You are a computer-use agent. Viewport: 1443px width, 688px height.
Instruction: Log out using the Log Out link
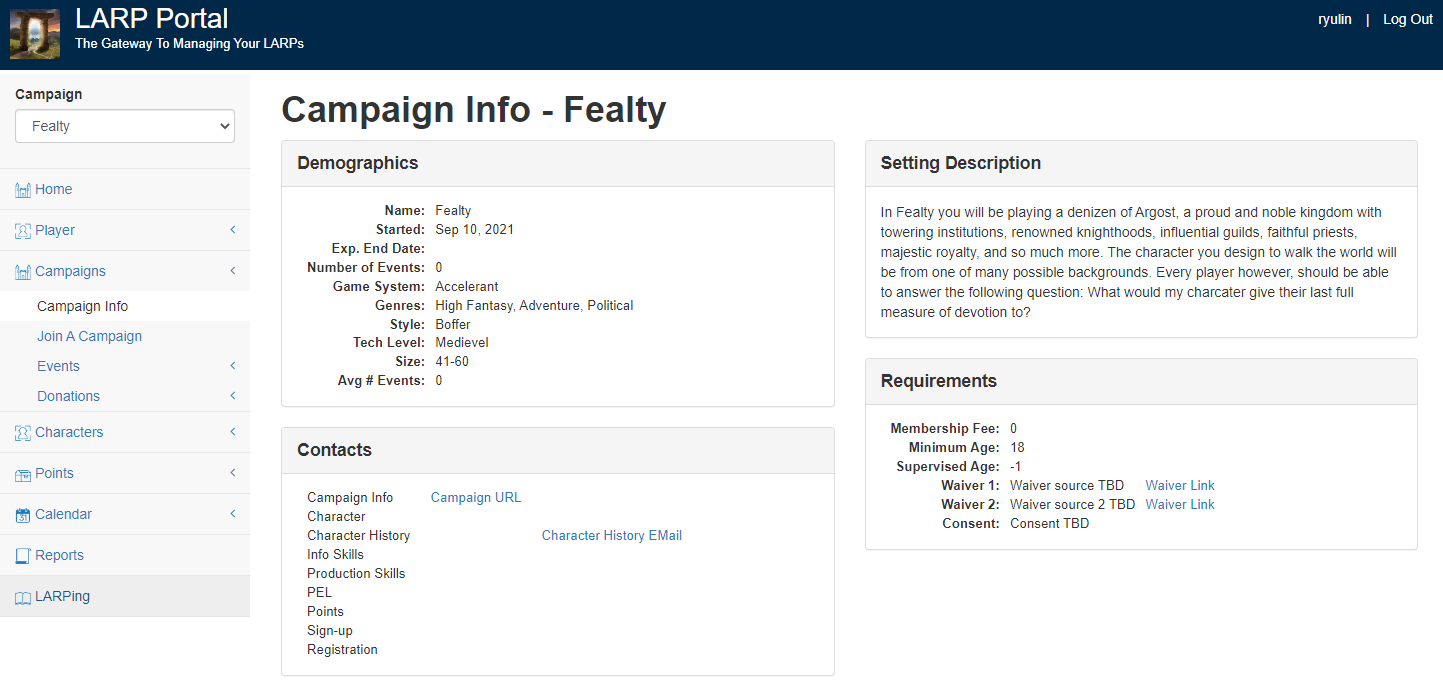(1407, 19)
